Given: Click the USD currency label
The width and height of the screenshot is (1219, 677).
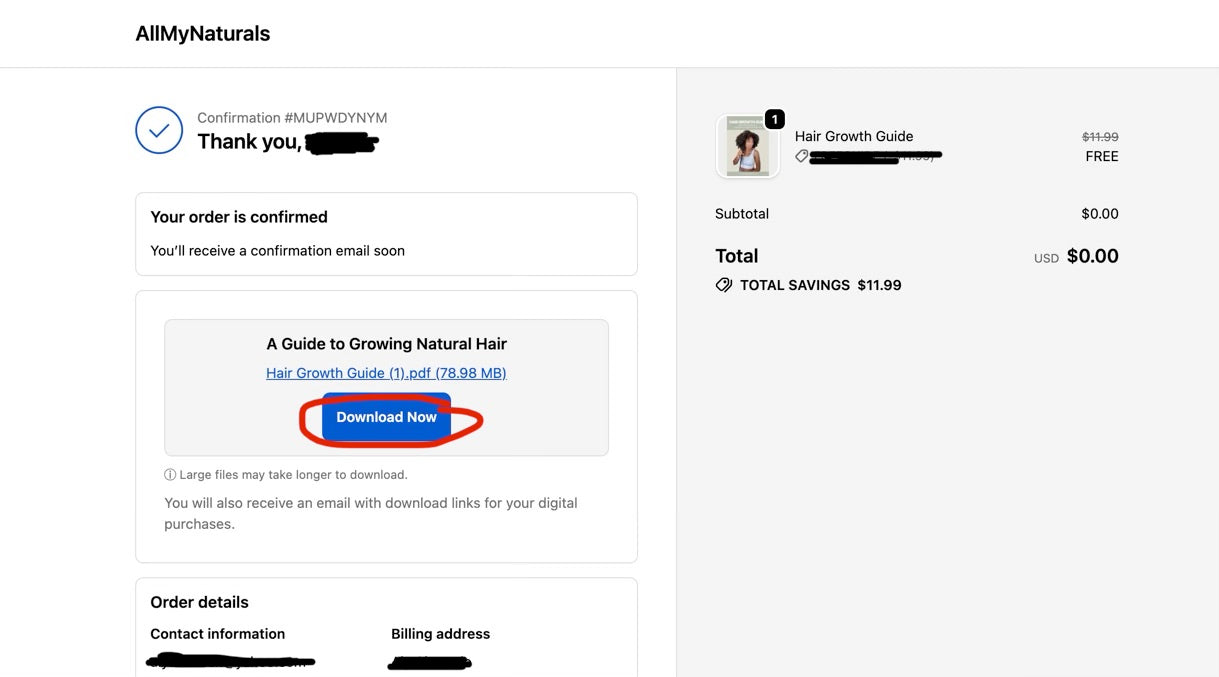Looking at the screenshot, I should point(1046,258).
